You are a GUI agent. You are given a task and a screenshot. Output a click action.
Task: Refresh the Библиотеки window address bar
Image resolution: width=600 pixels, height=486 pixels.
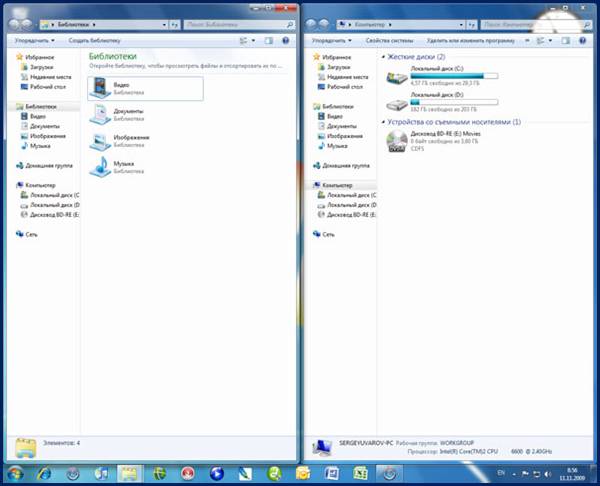tap(174, 24)
